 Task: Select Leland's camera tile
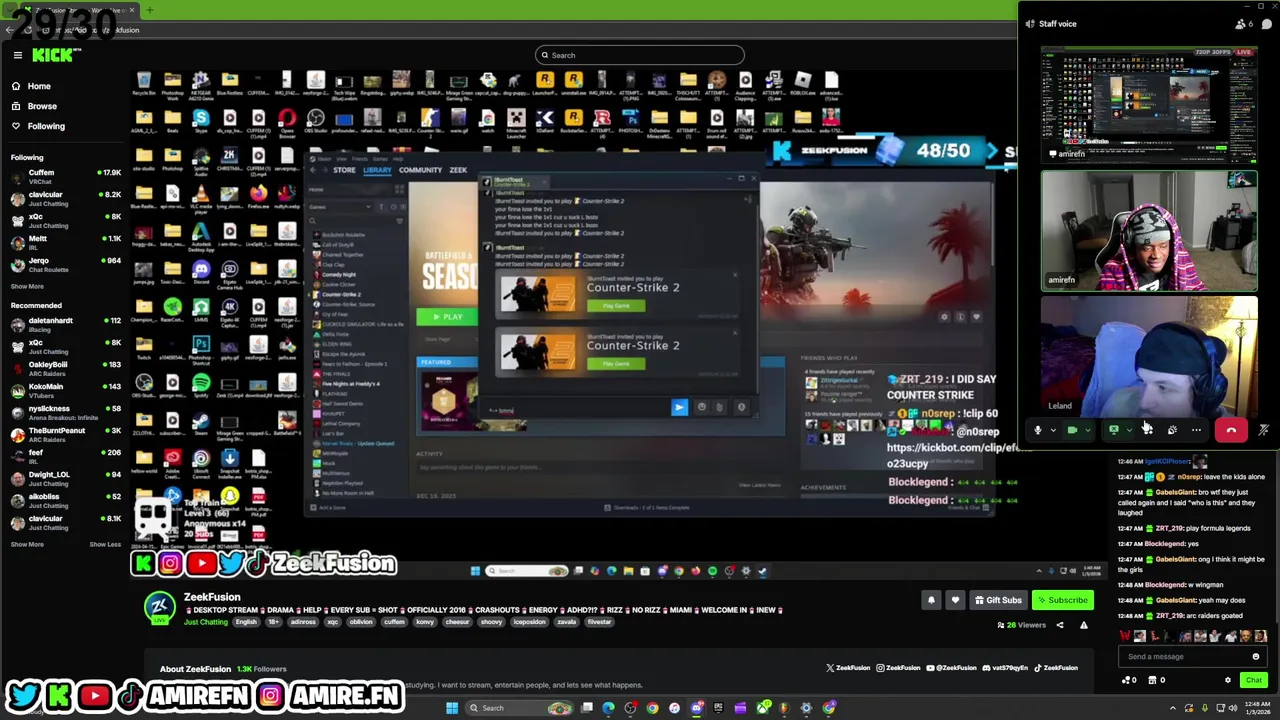[1149, 355]
